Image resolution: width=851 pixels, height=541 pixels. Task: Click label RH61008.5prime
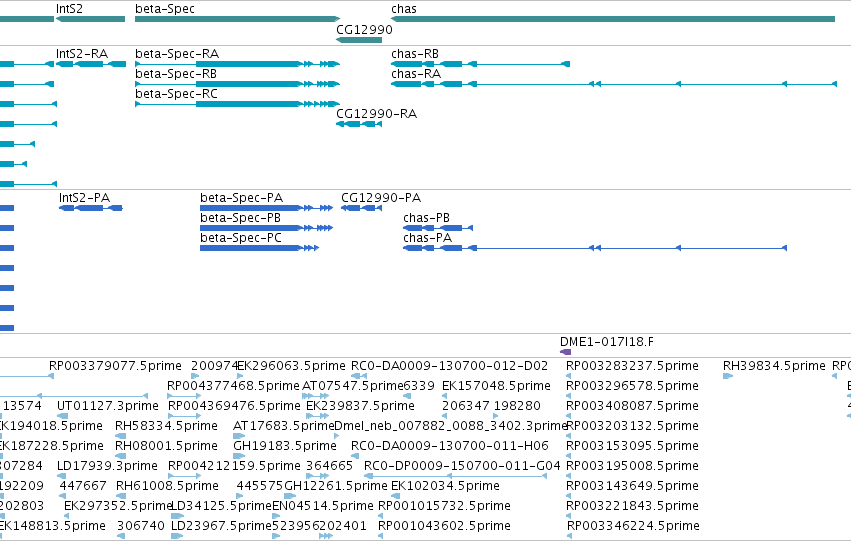168,486
